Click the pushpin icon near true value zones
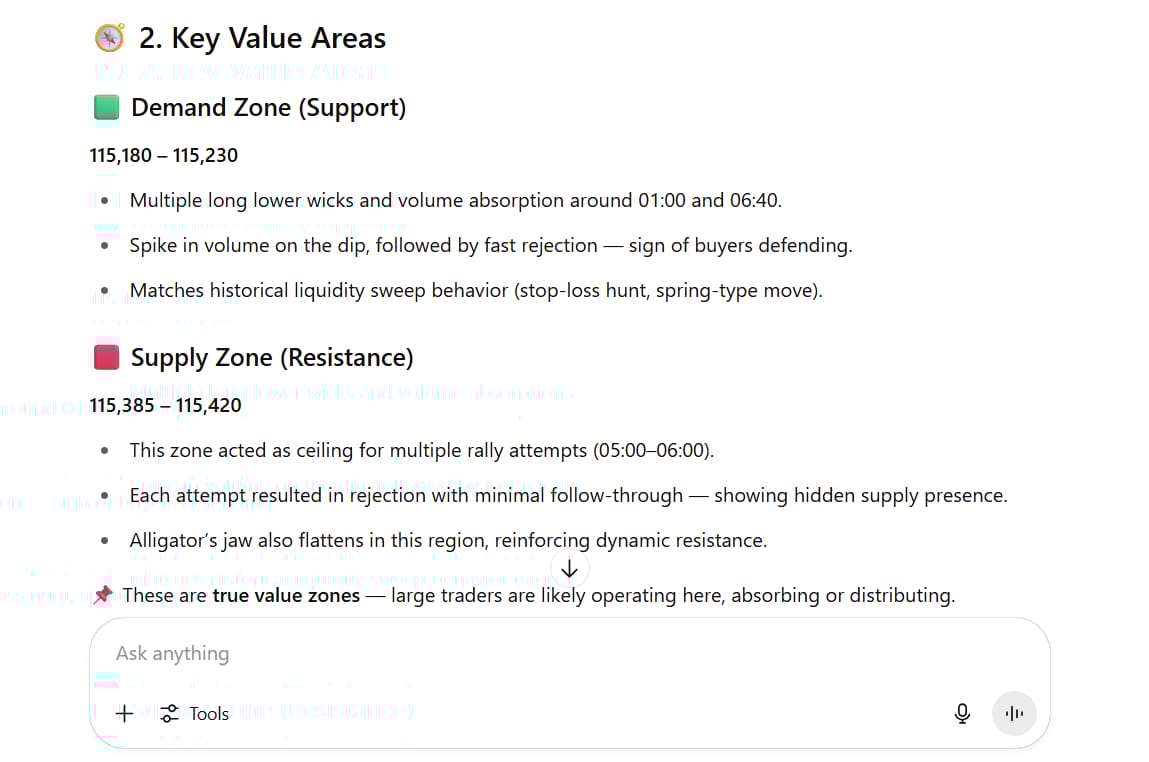This screenshot has width=1149, height=762. [103, 594]
